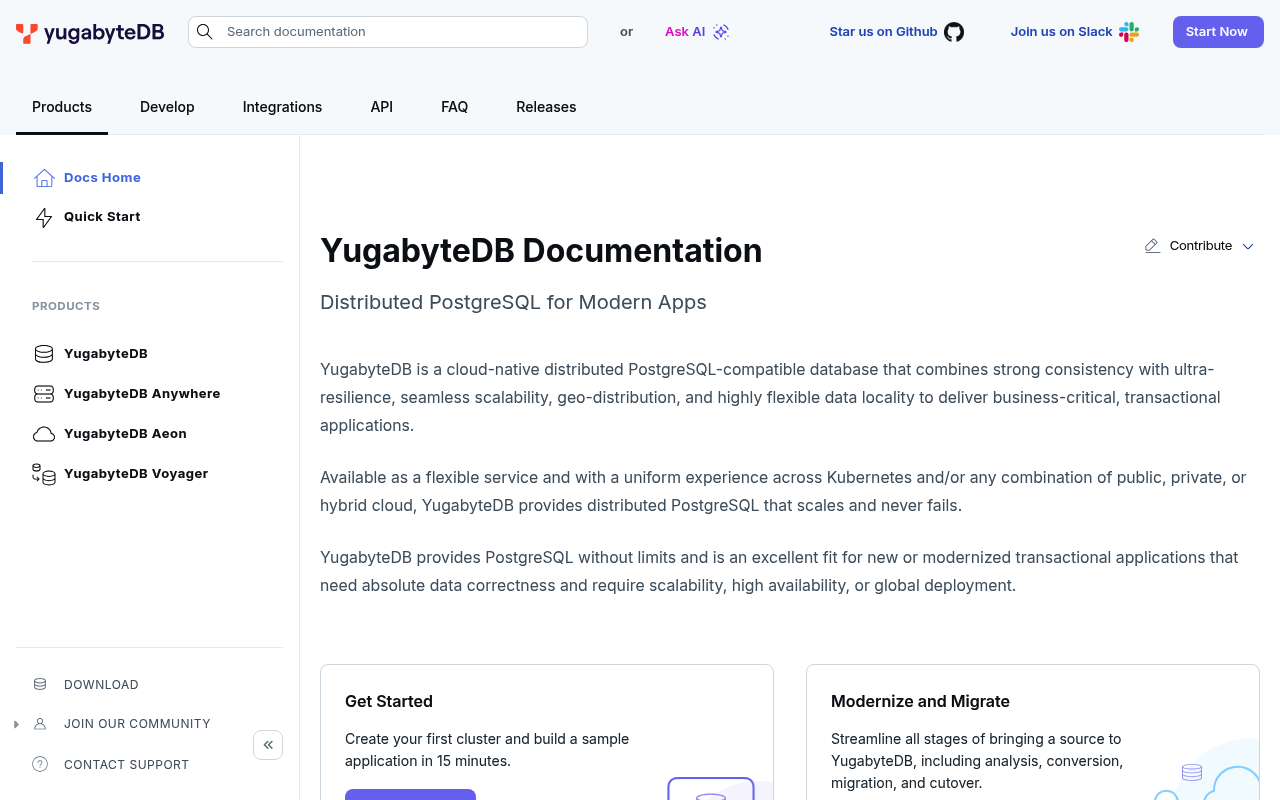This screenshot has width=1280, height=800.
Task: Click the Contact Support question icon
Action: point(40,764)
